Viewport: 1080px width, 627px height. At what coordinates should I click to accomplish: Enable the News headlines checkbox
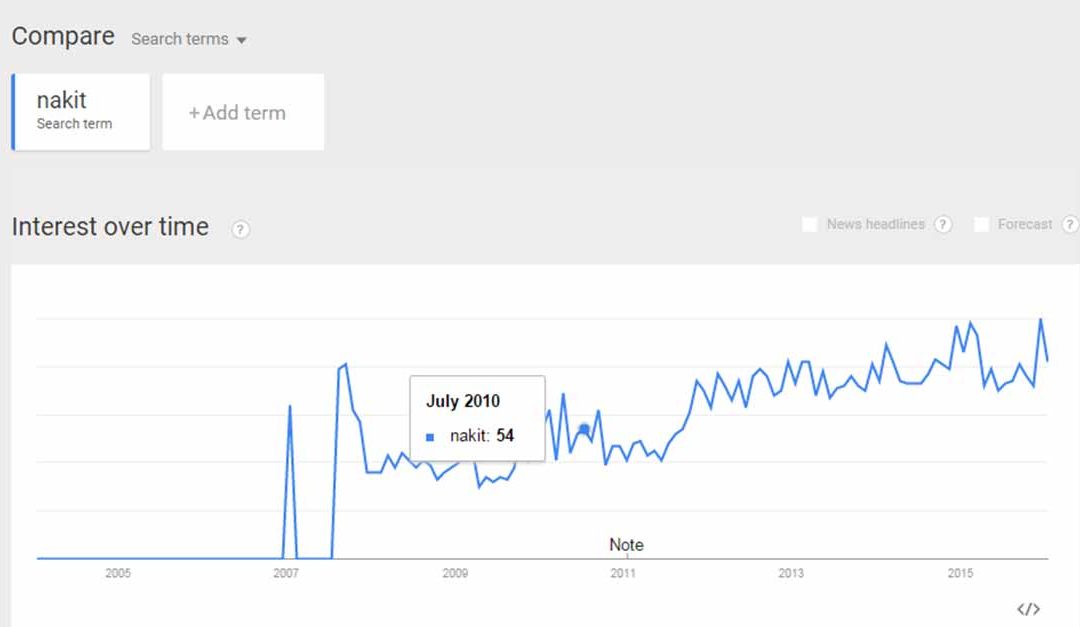coord(810,225)
